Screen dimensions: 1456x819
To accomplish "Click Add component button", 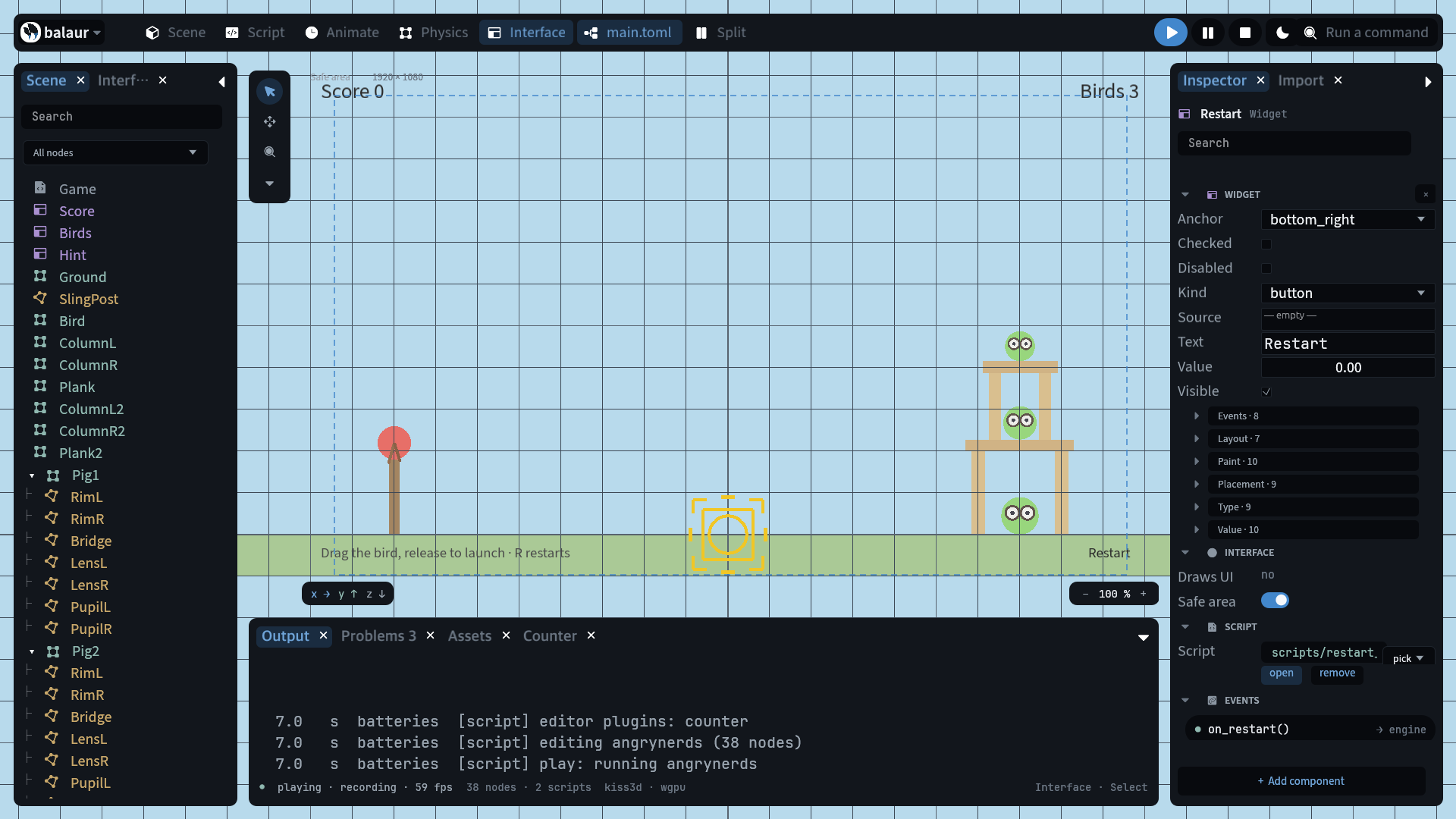I will tap(1301, 781).
